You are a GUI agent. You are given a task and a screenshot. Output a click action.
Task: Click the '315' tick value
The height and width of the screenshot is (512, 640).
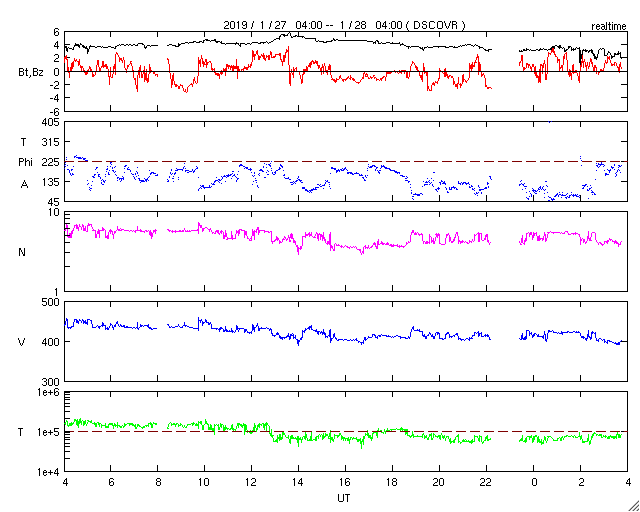(x=50, y=142)
